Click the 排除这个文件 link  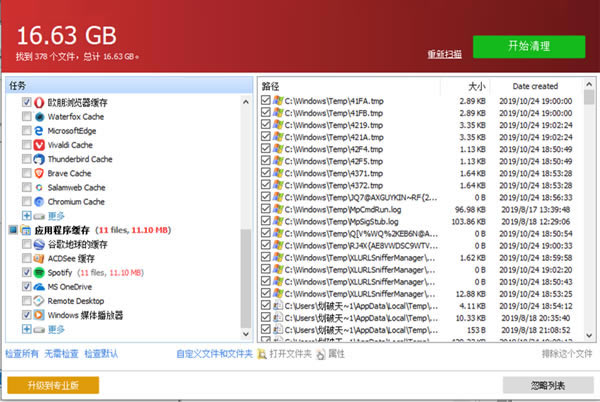pyautogui.click(x=567, y=354)
